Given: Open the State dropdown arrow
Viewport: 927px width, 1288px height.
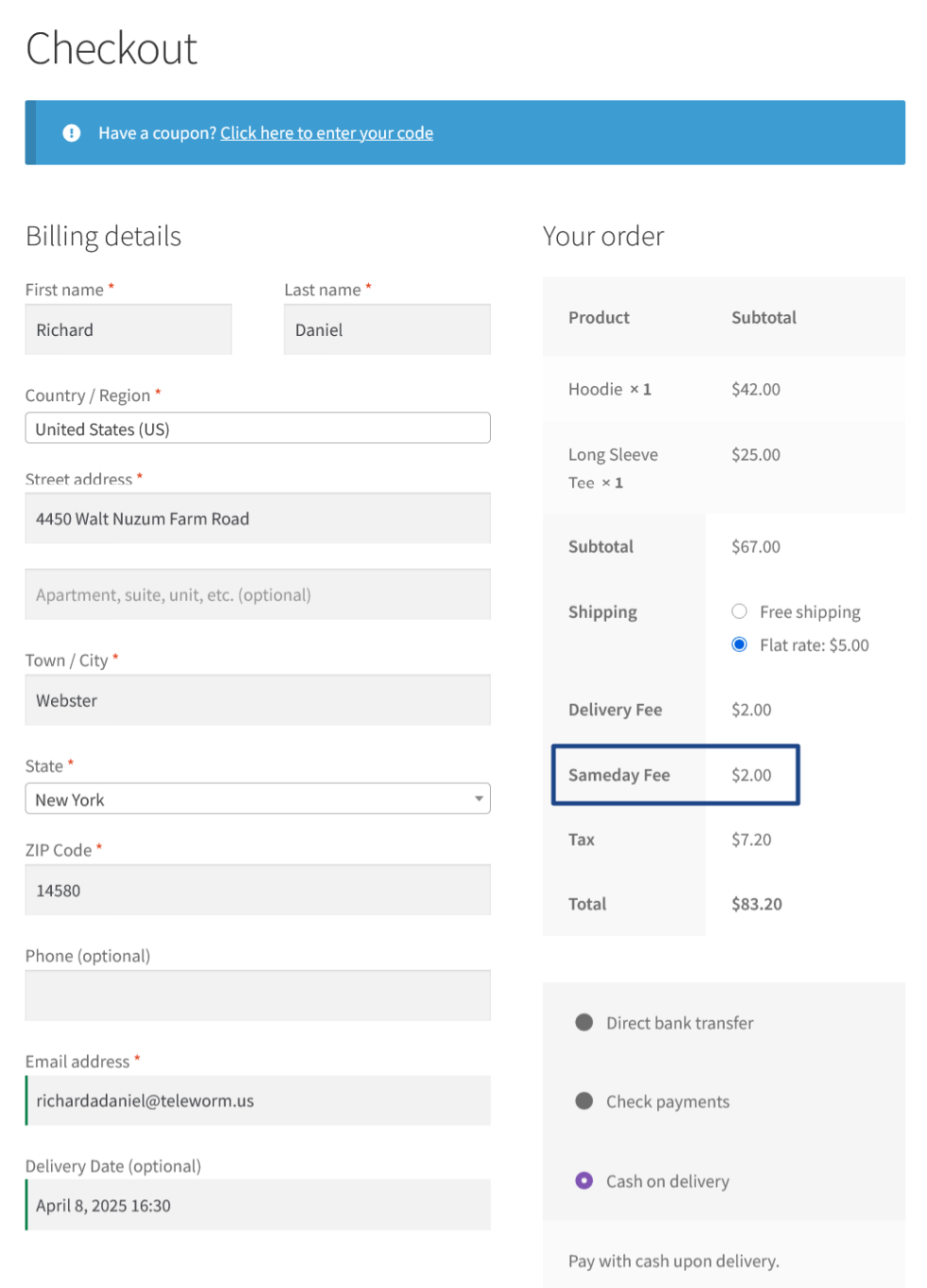Looking at the screenshot, I should 479,800.
